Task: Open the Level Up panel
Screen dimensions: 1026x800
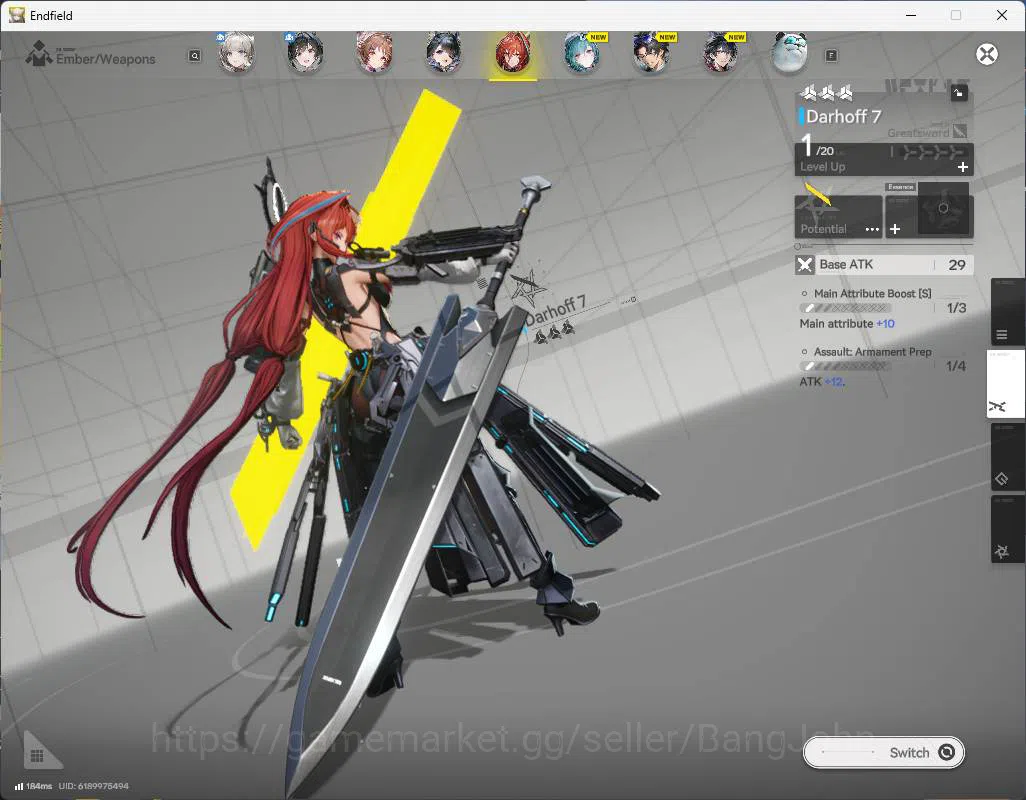Action: pos(884,159)
